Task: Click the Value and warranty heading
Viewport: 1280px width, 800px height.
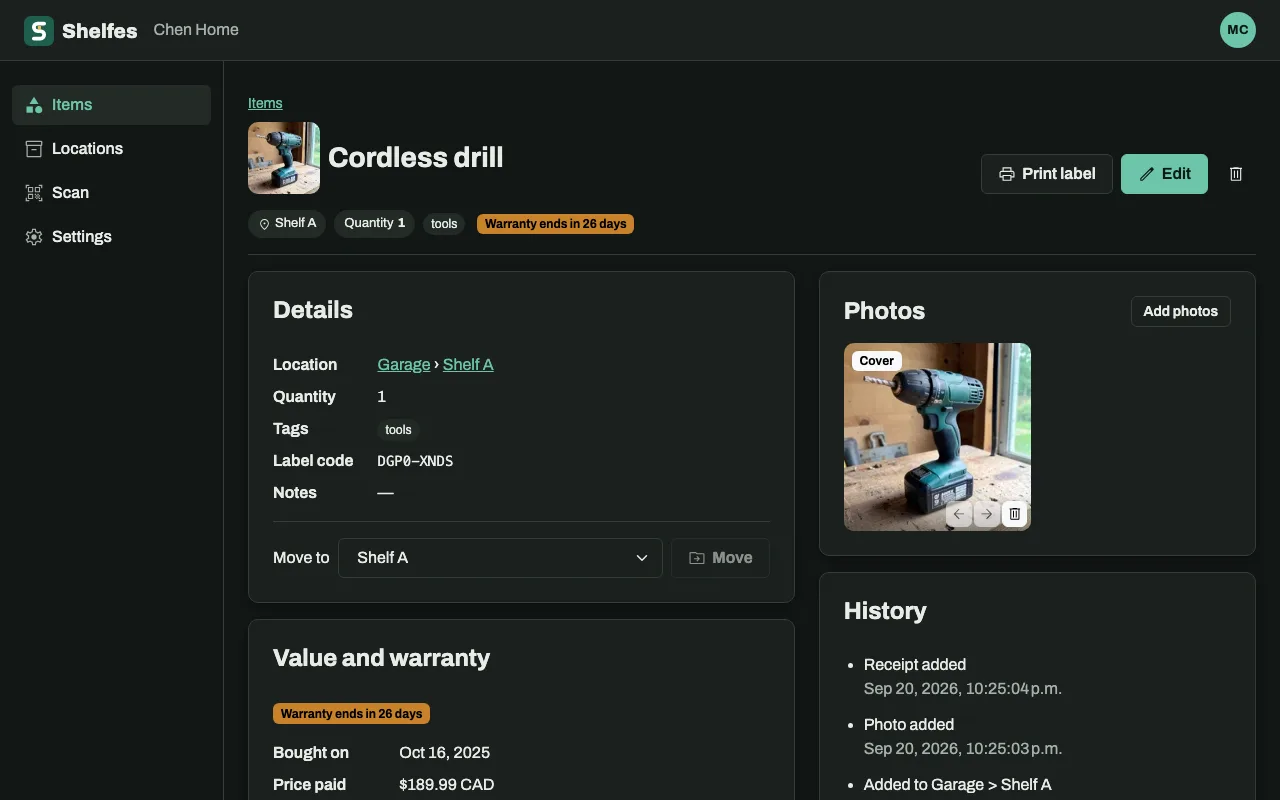Action: point(381,658)
